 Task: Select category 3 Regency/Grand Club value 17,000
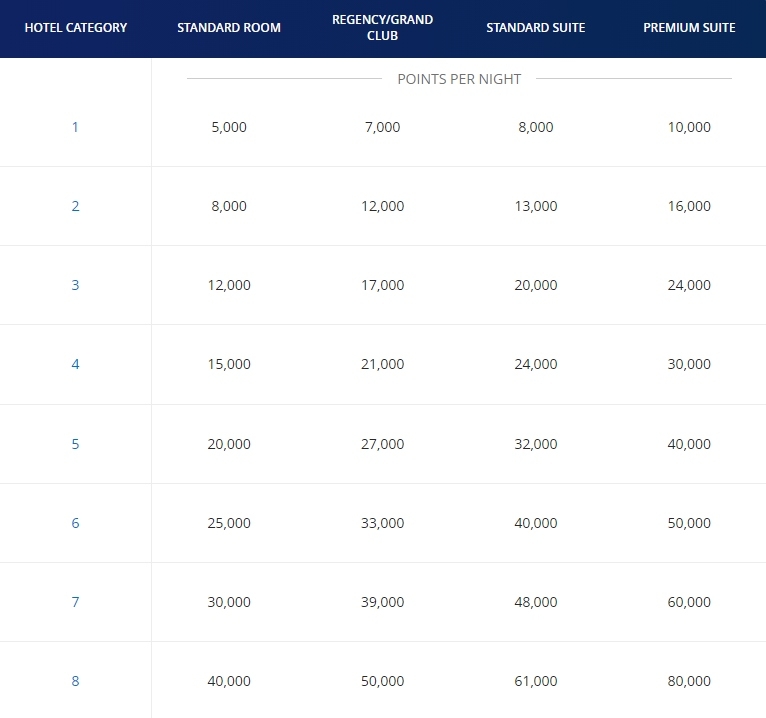[x=383, y=285]
